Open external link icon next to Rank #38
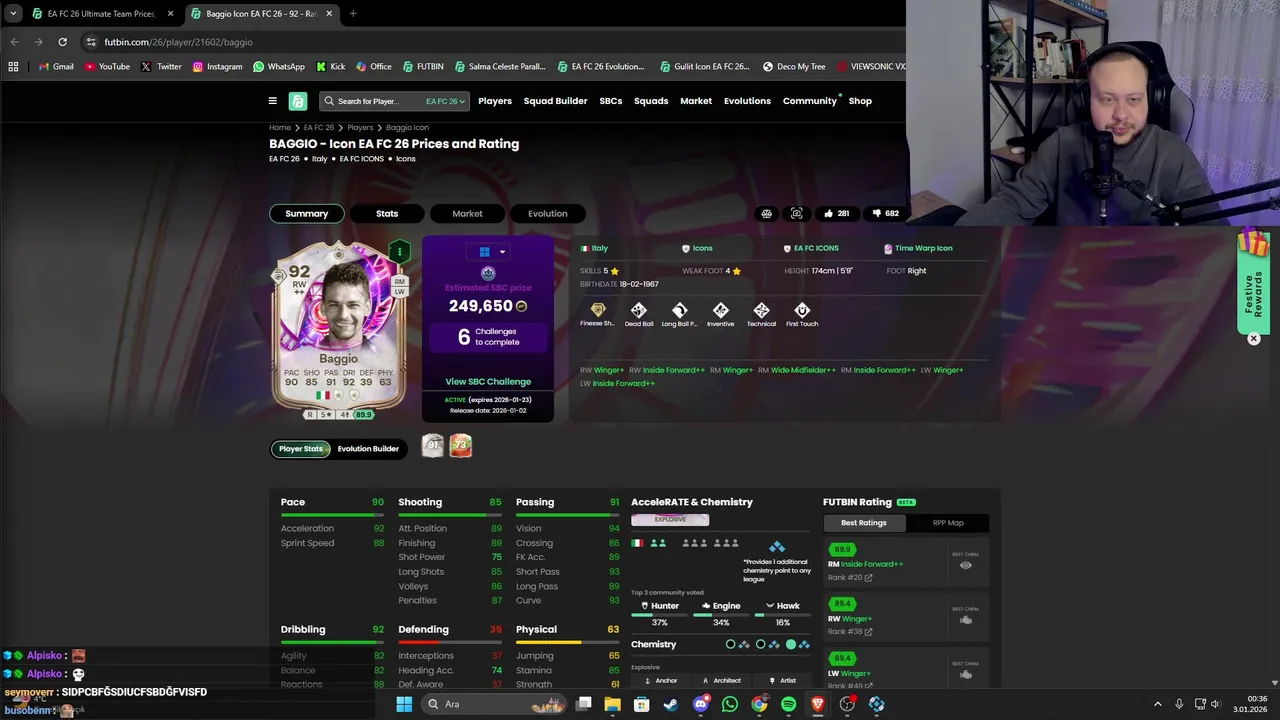This screenshot has width=1280, height=720. [x=868, y=632]
